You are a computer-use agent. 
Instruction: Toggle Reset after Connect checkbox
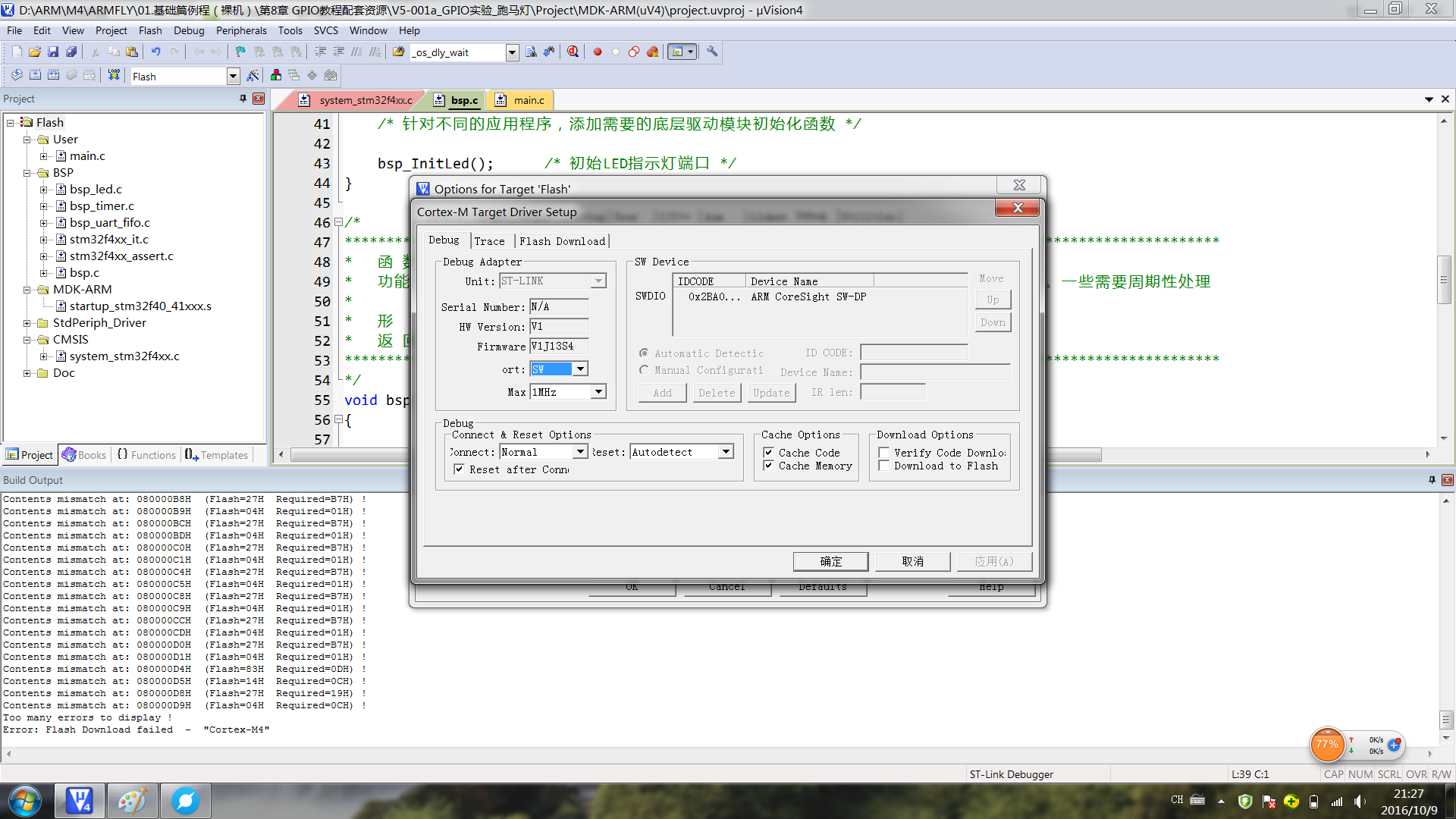459,469
